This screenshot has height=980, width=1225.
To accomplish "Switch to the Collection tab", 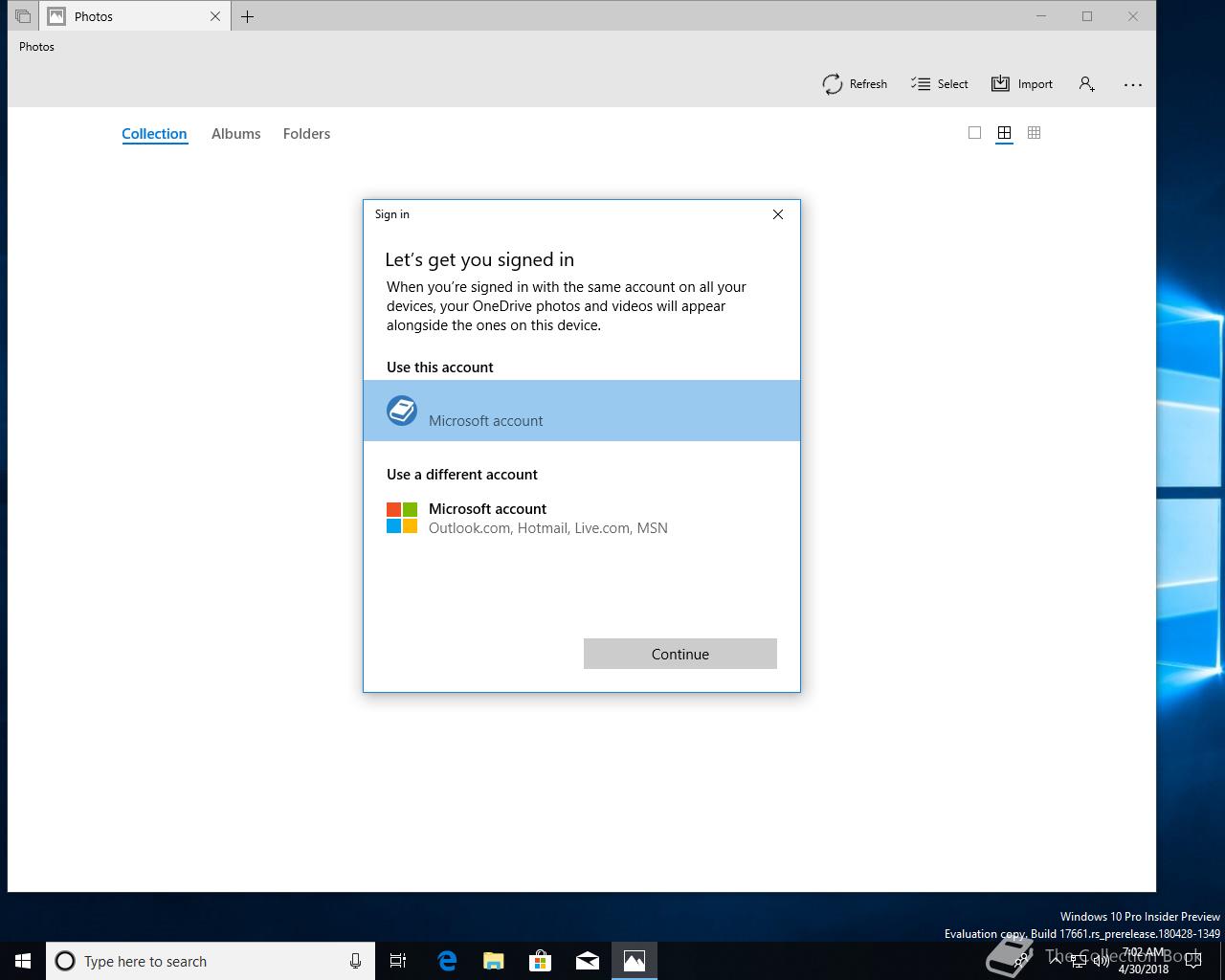I will coord(154,134).
